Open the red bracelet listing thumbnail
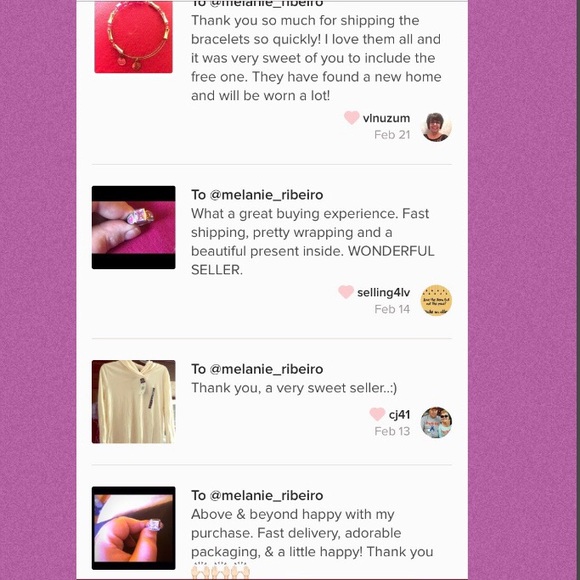The image size is (580, 580). [134, 37]
